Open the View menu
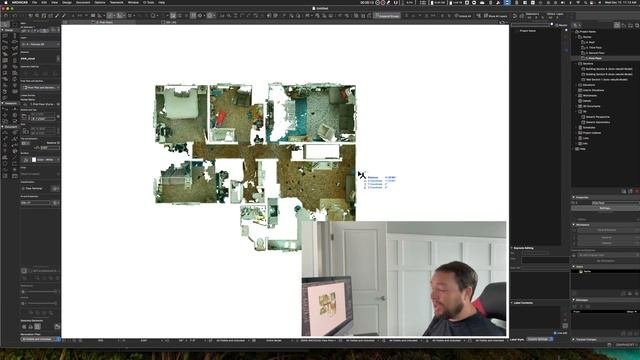Image resolution: width=640 pixels, height=360 pixels. click(54, 2)
